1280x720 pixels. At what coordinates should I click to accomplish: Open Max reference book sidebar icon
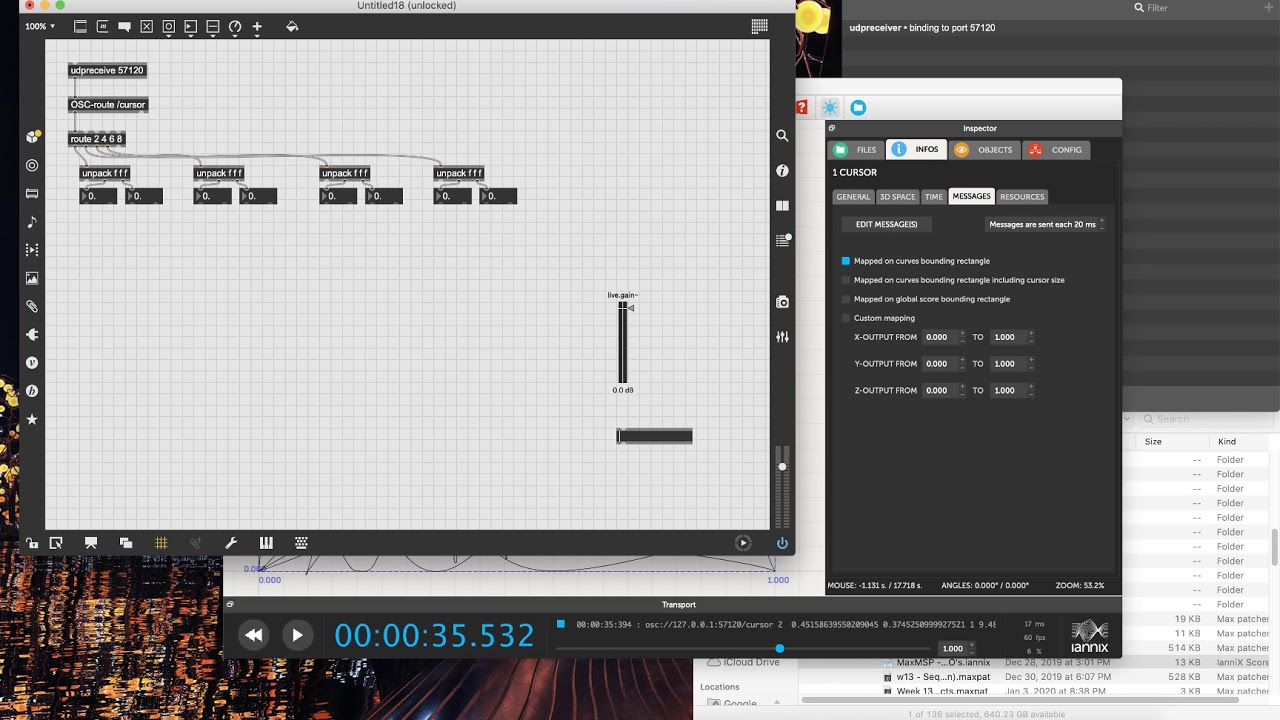point(782,205)
